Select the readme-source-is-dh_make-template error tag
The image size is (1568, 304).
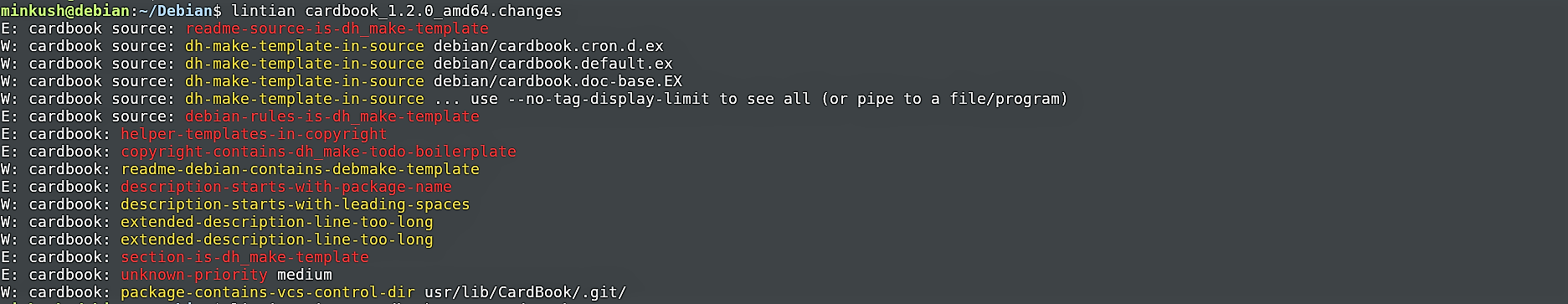(x=337, y=28)
